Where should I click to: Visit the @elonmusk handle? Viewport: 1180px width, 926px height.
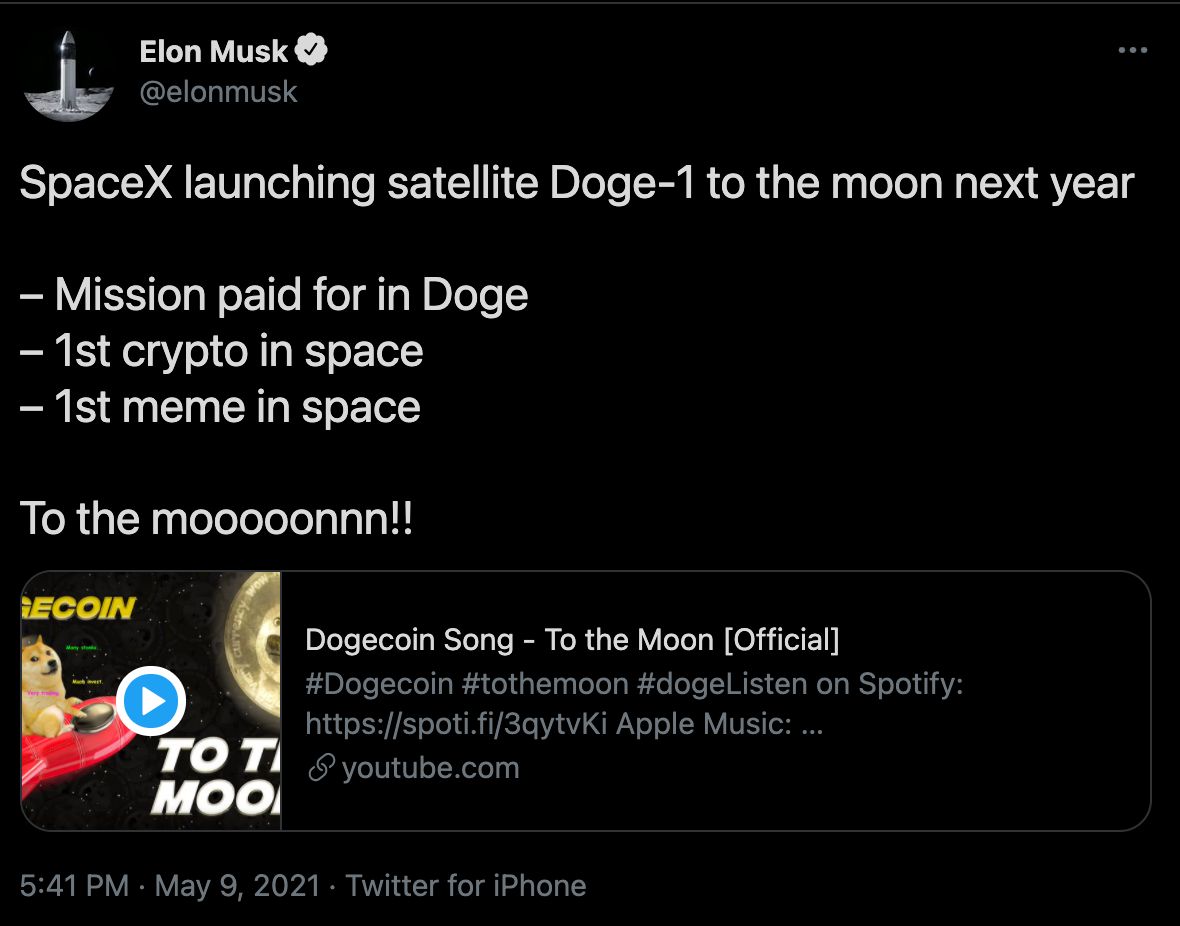(x=218, y=92)
